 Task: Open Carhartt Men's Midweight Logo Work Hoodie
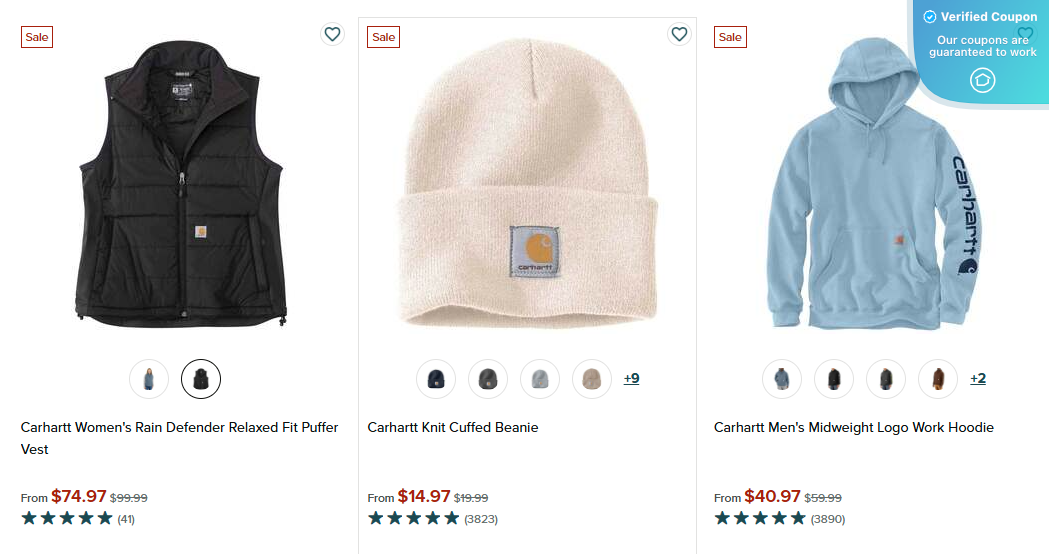click(x=853, y=427)
